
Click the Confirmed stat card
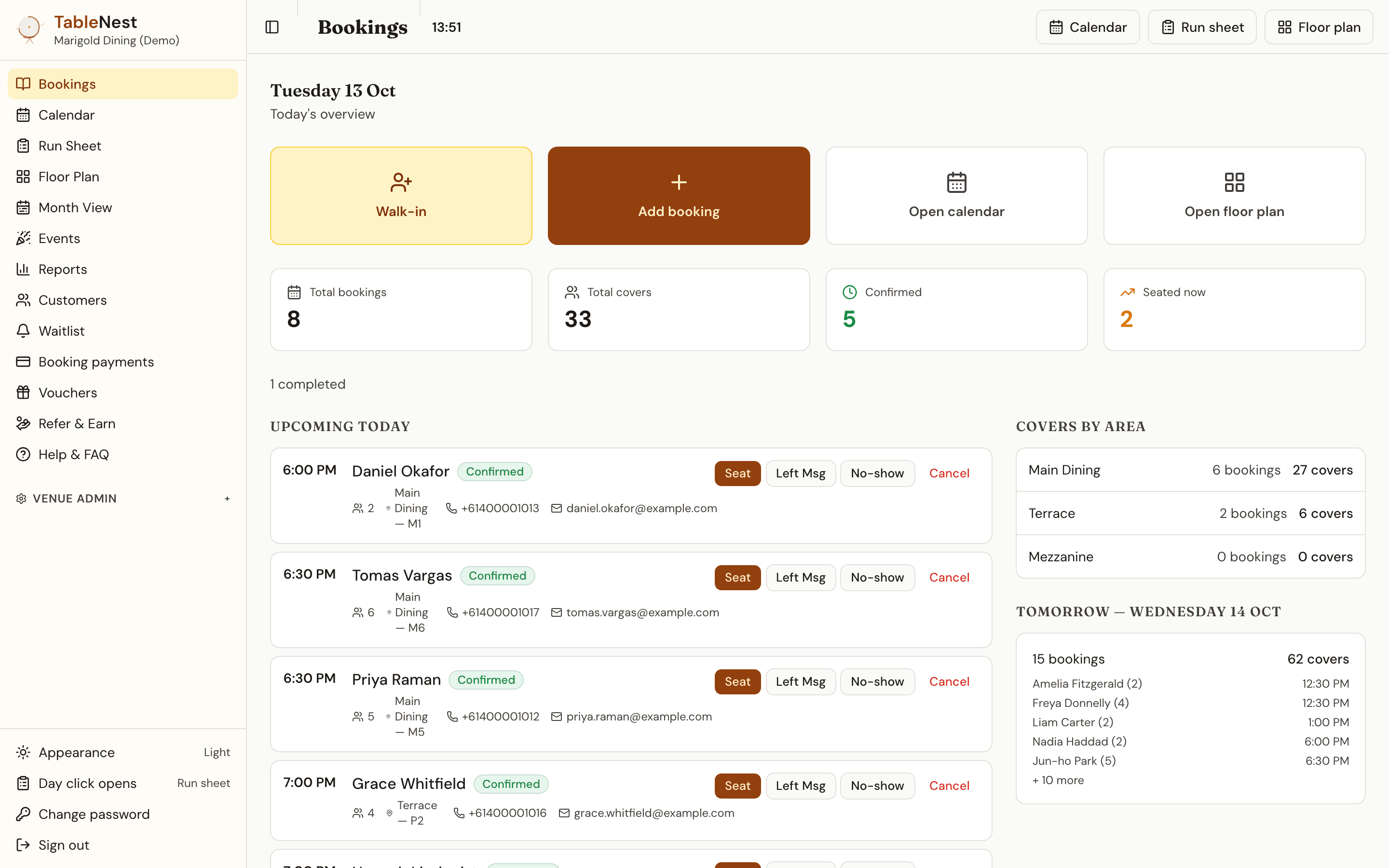(956, 310)
